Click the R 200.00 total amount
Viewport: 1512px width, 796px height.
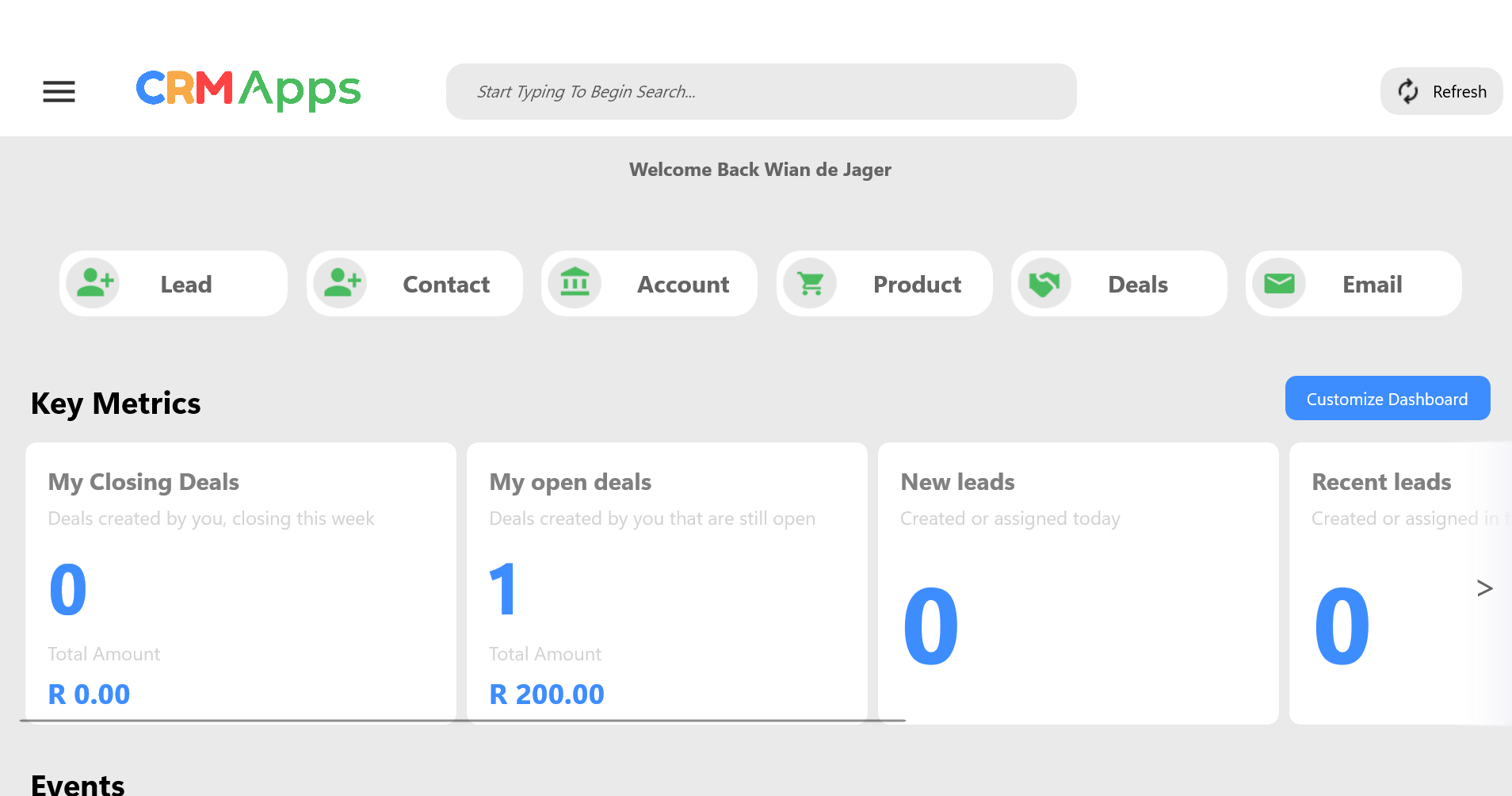(547, 695)
